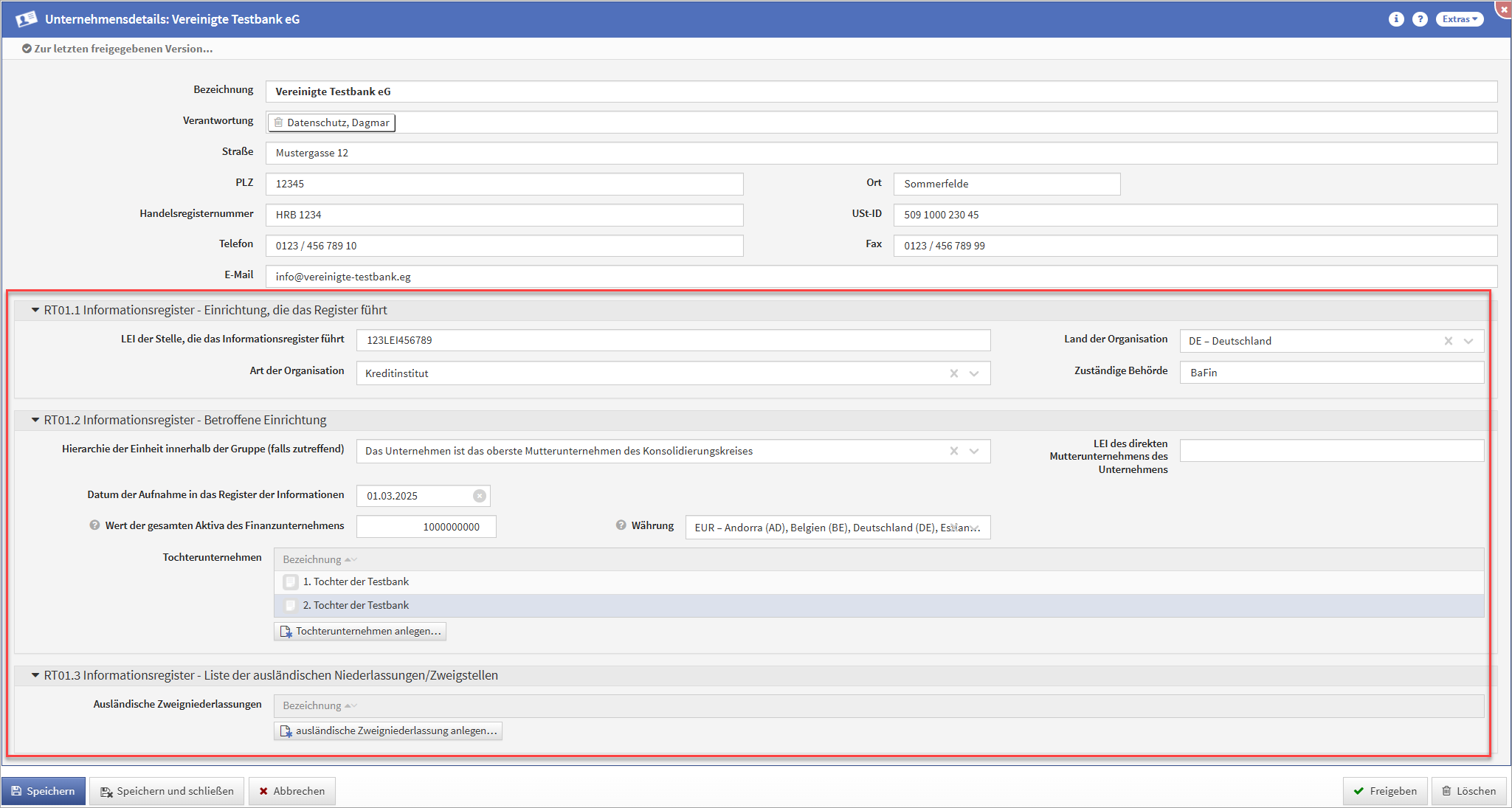
Task: Open the help question mark icon
Action: [1419, 19]
